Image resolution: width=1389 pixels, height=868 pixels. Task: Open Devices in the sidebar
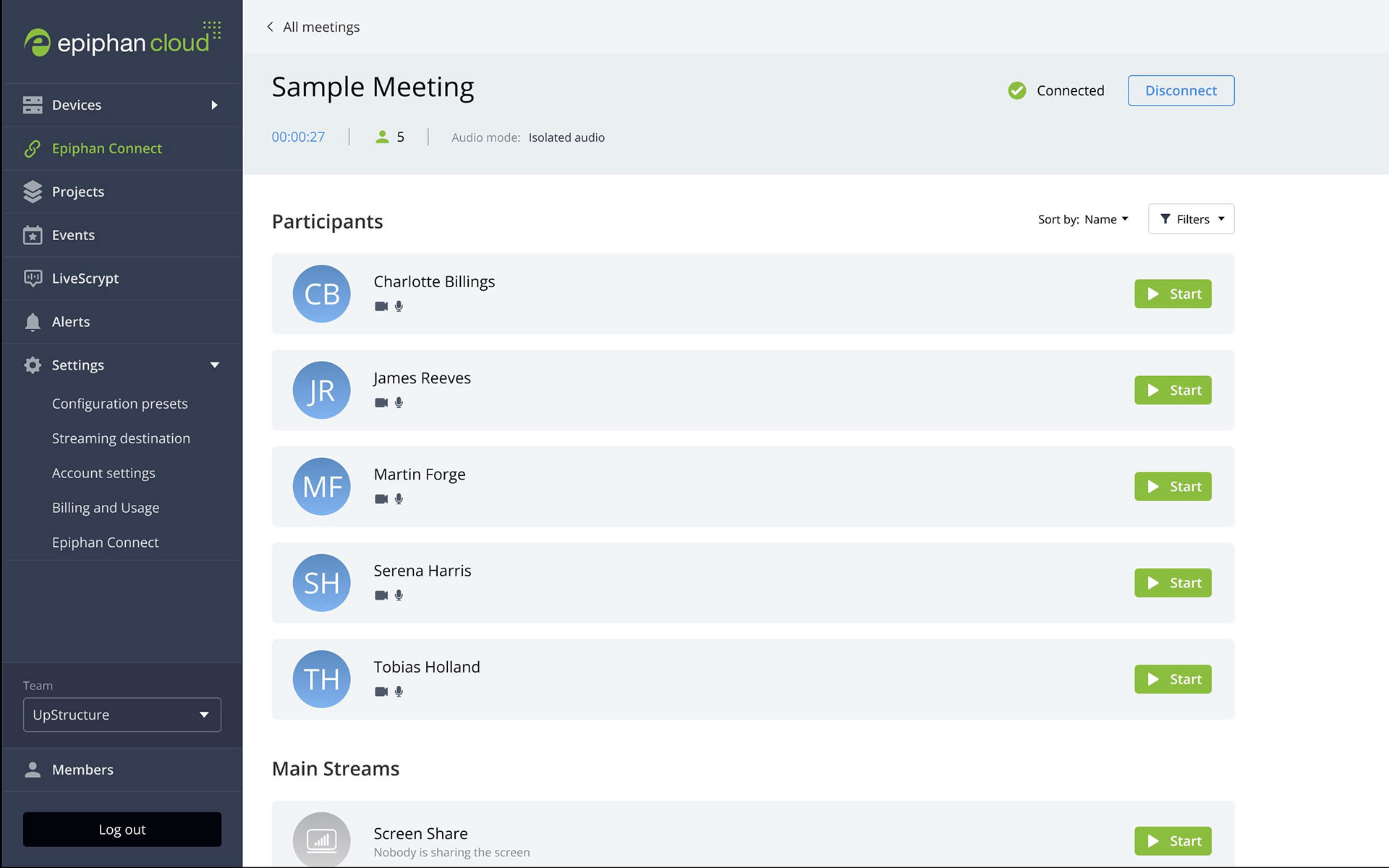tap(122, 105)
